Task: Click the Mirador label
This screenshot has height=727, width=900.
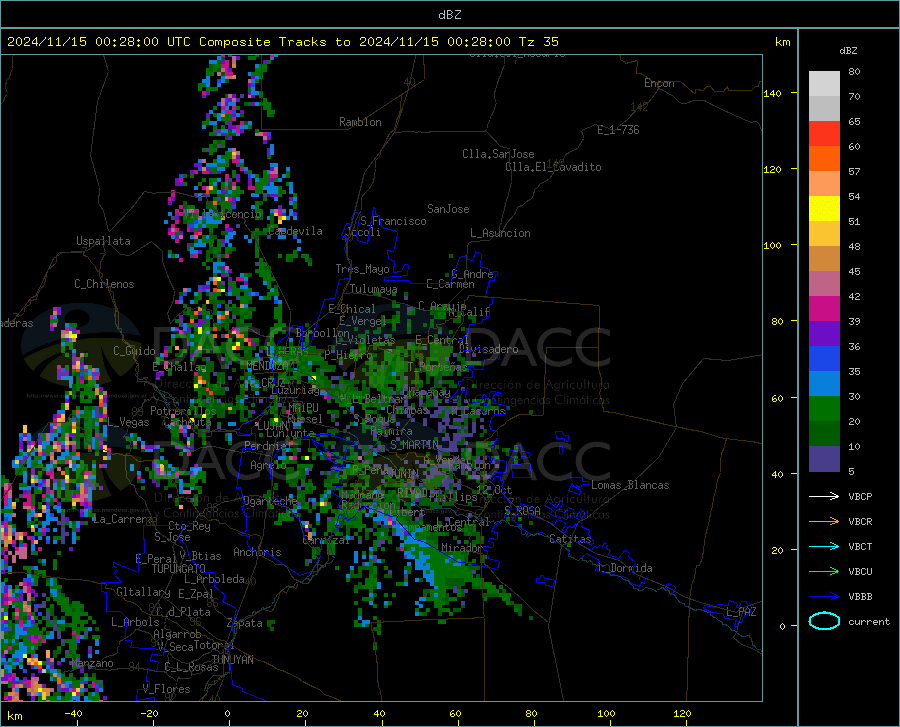Action: pyautogui.click(x=462, y=548)
